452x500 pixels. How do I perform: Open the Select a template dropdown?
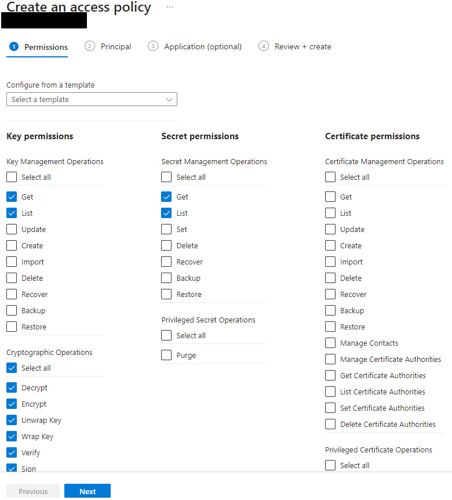[92, 99]
